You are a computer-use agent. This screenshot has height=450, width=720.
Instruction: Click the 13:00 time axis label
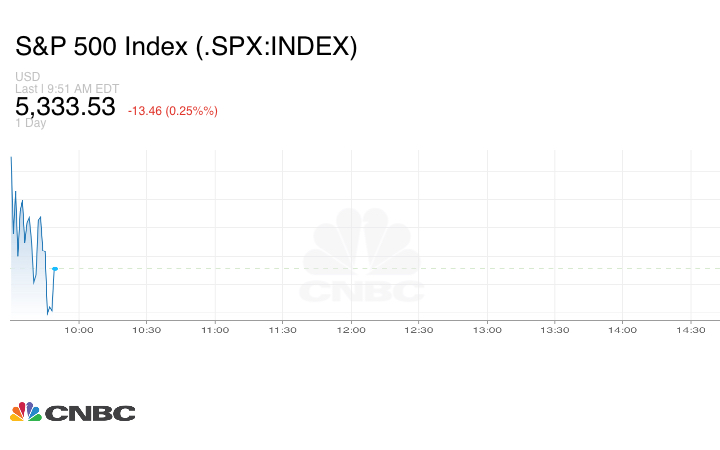(x=487, y=330)
